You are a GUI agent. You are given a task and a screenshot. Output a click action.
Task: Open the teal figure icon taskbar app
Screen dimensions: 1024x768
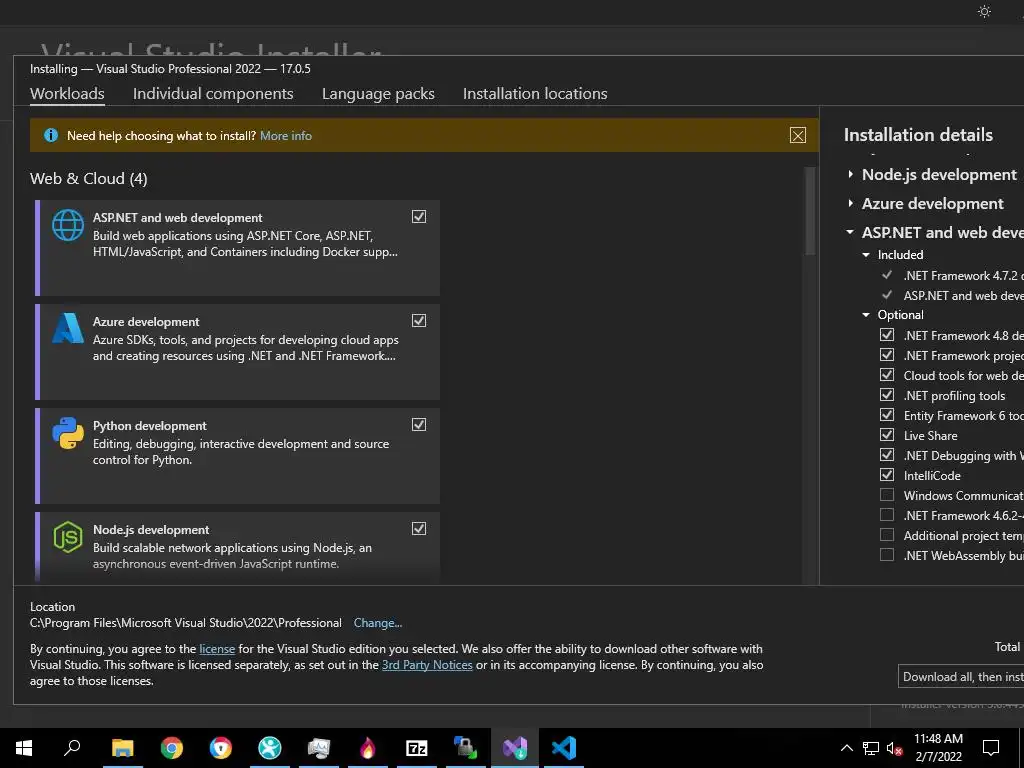pos(270,748)
